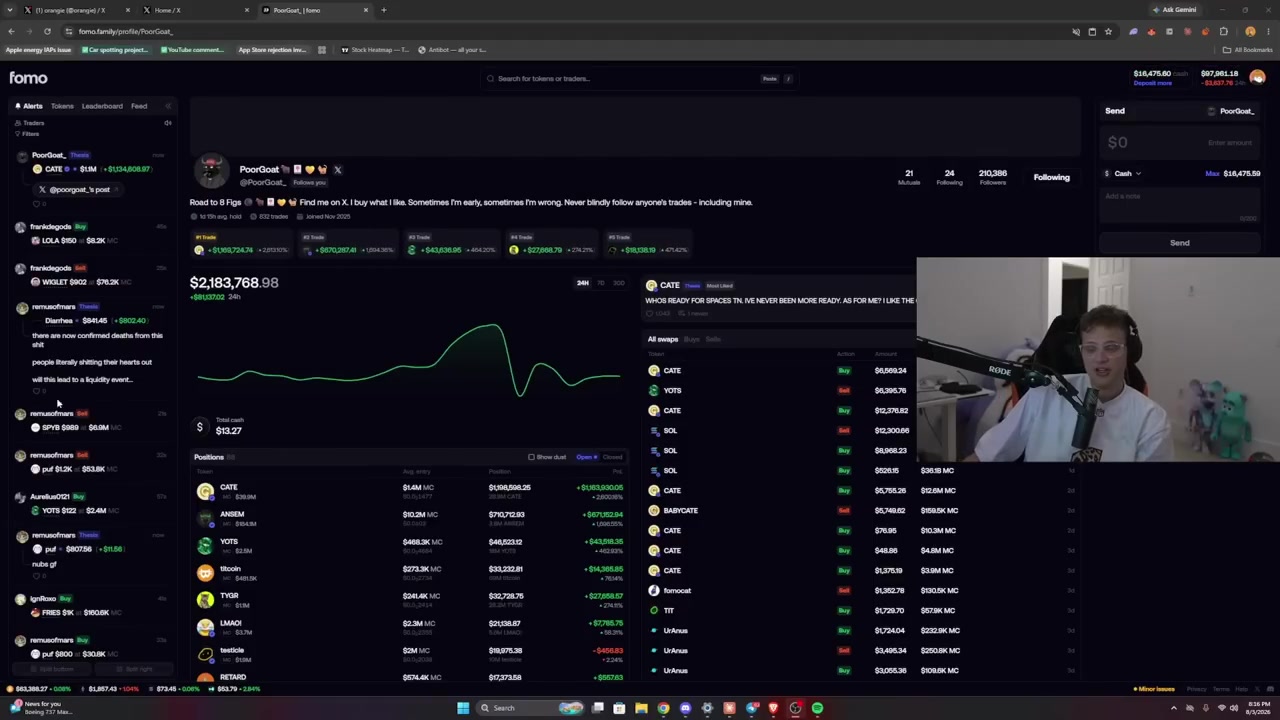Collapse the alerts sidebar panel
Screen dimensions: 1280x720
[x=168, y=106]
